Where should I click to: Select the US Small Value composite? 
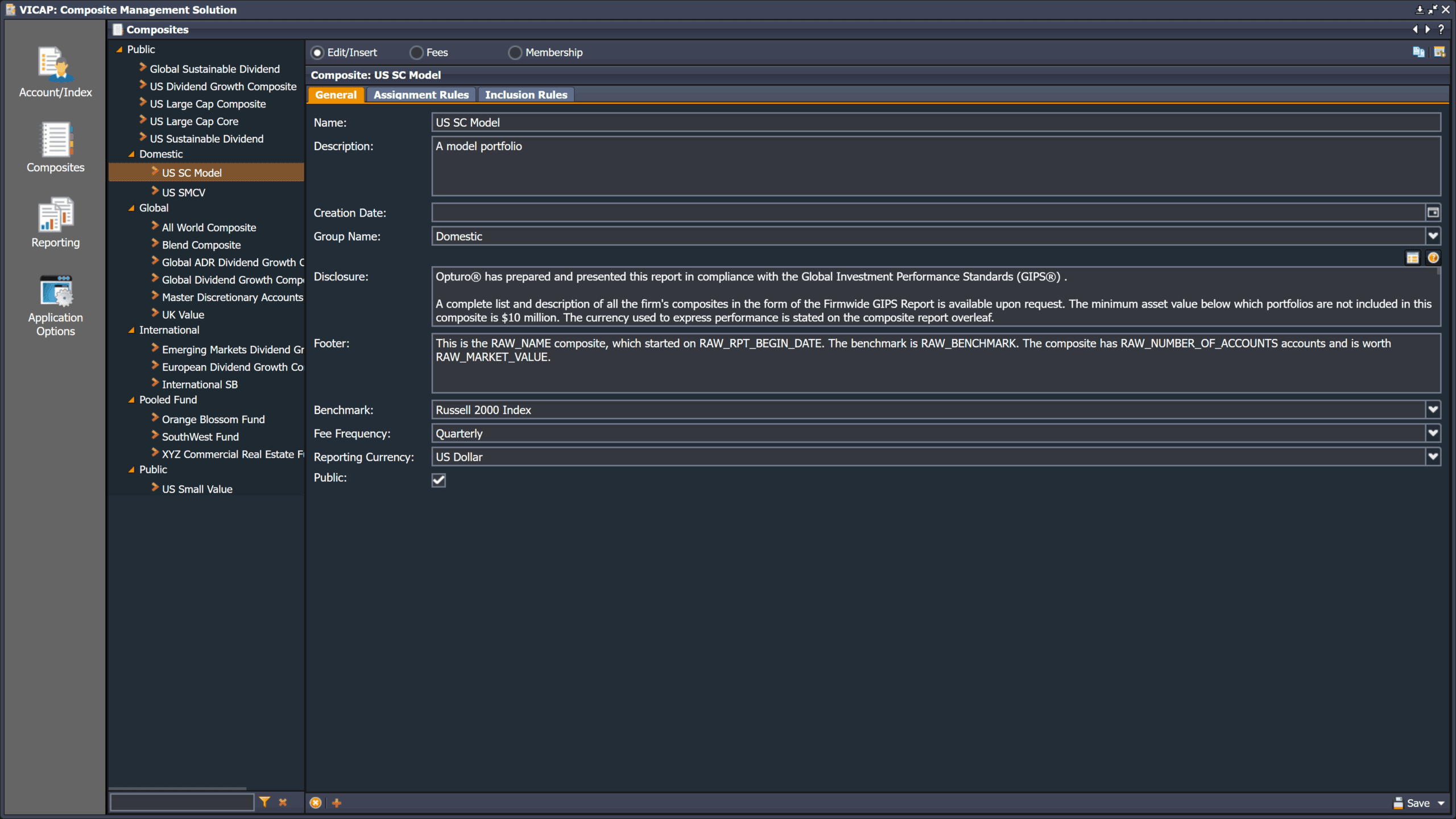pyautogui.click(x=197, y=489)
